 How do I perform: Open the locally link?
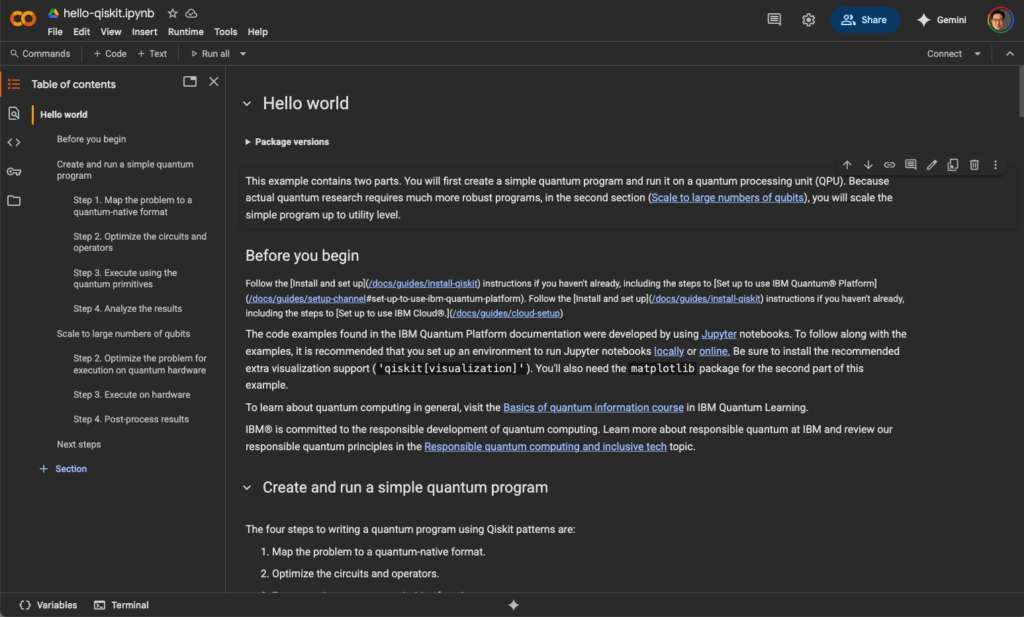click(669, 351)
